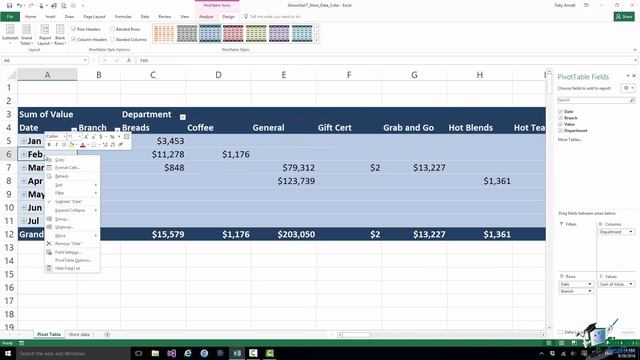Expand the Jul row group

pos(24,221)
